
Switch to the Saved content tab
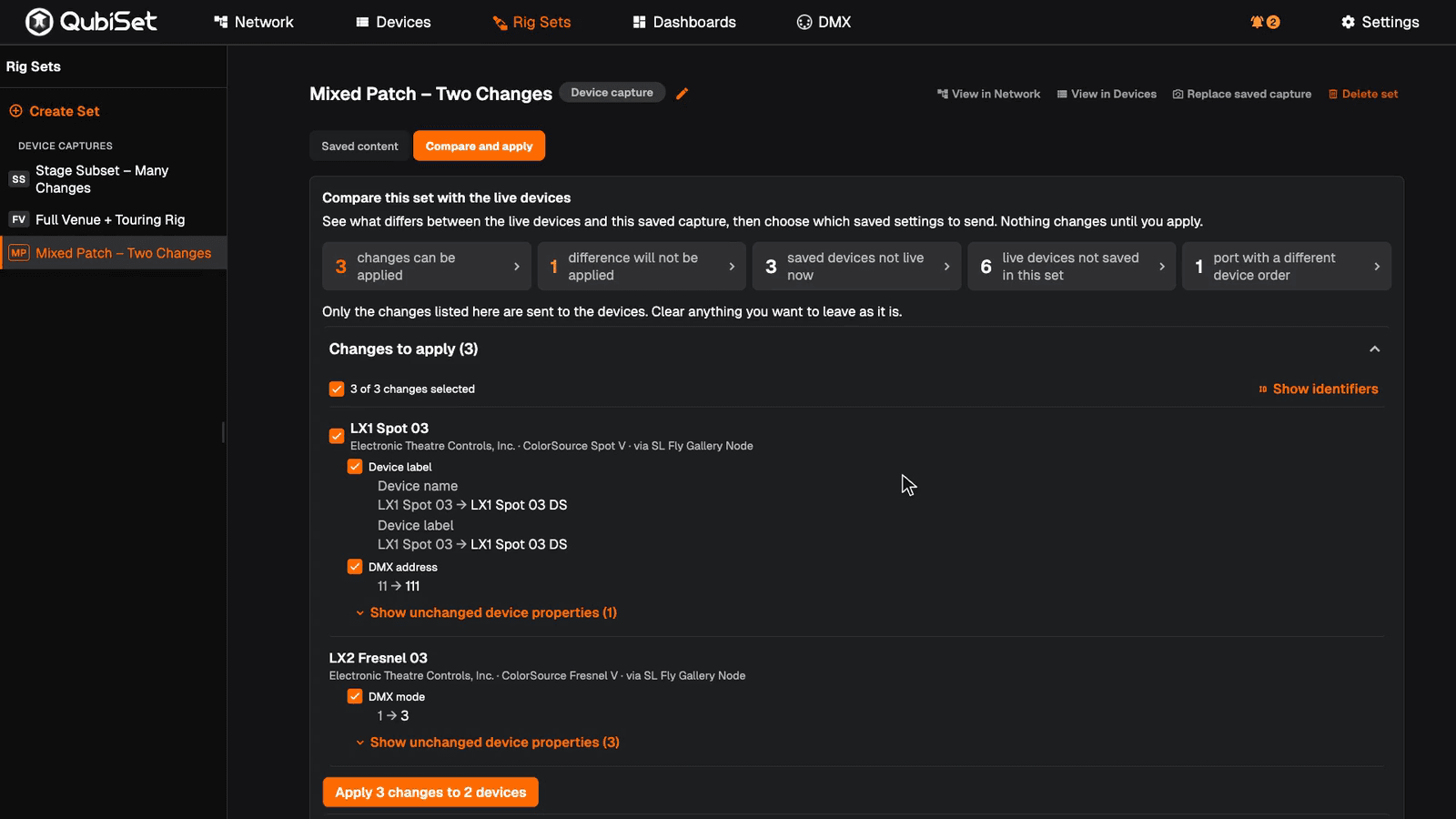pyautogui.click(x=359, y=146)
